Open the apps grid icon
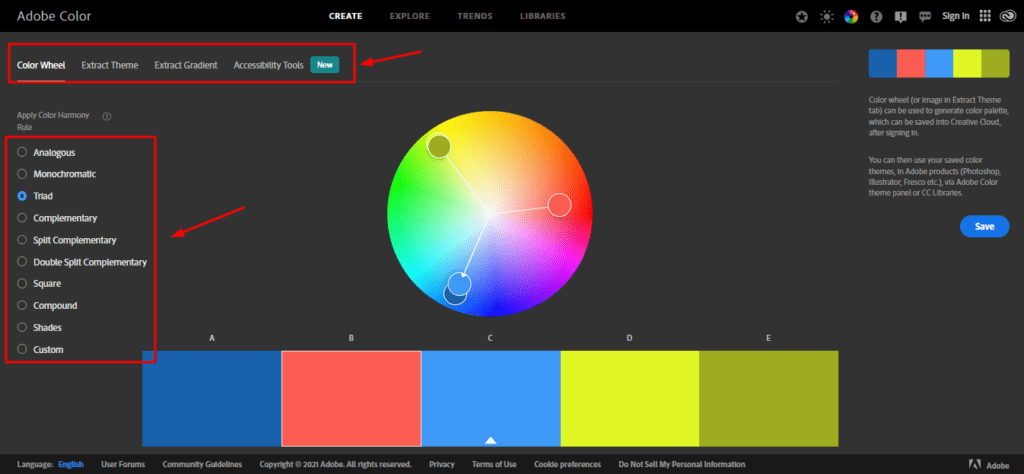Viewport: 1024px width, 474px height. click(985, 16)
